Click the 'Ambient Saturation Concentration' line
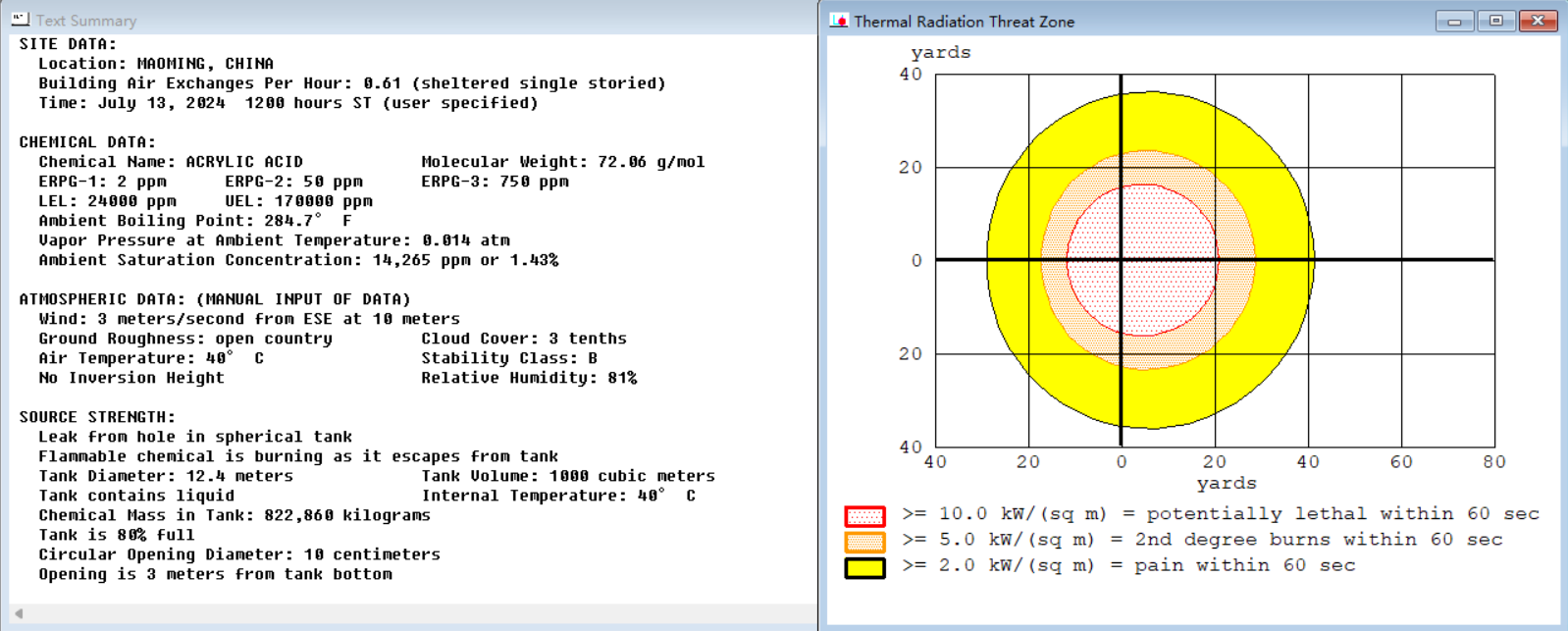 [x=298, y=260]
